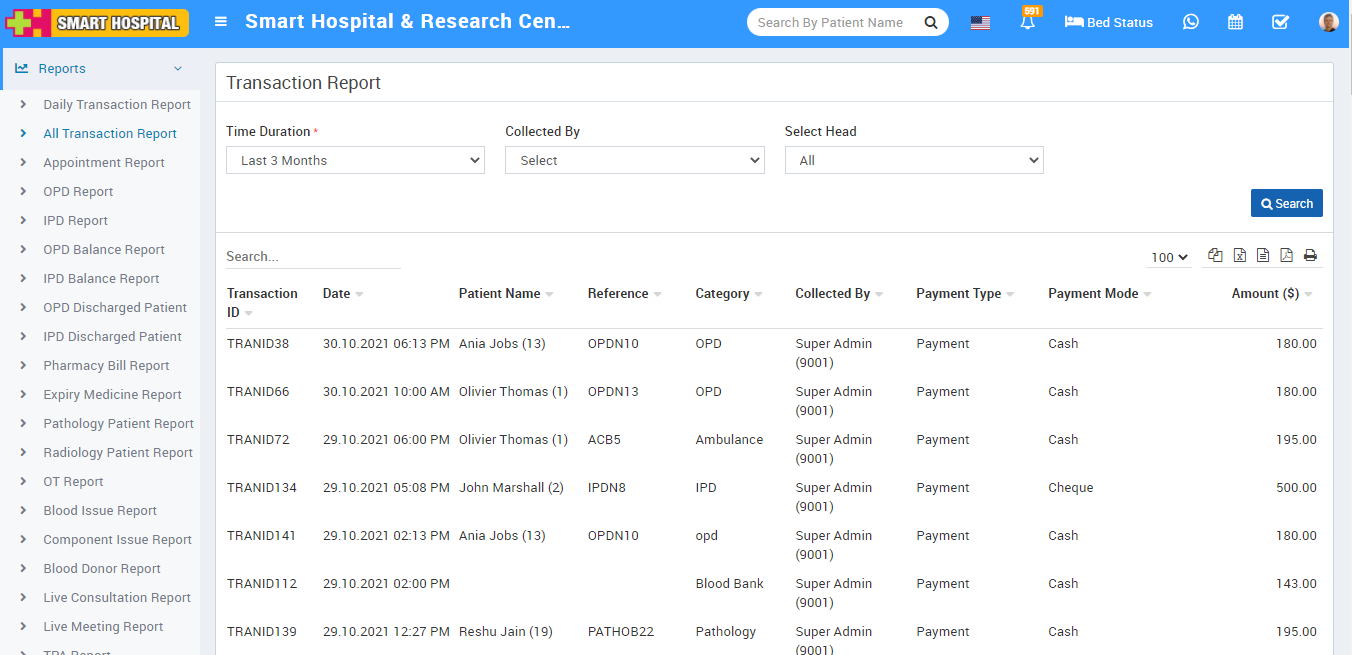The height and width of the screenshot is (655, 1352).
Task: Toggle the sidebar with the hamburger icon
Action: (x=220, y=21)
